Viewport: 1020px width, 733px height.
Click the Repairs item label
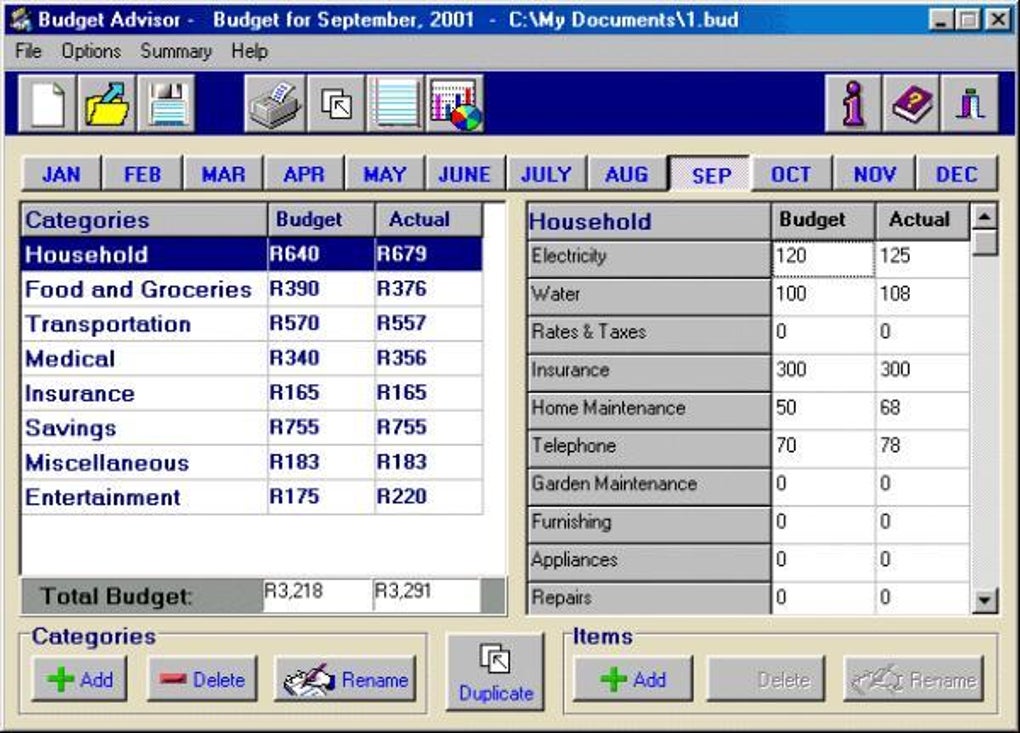pyautogui.click(x=649, y=598)
